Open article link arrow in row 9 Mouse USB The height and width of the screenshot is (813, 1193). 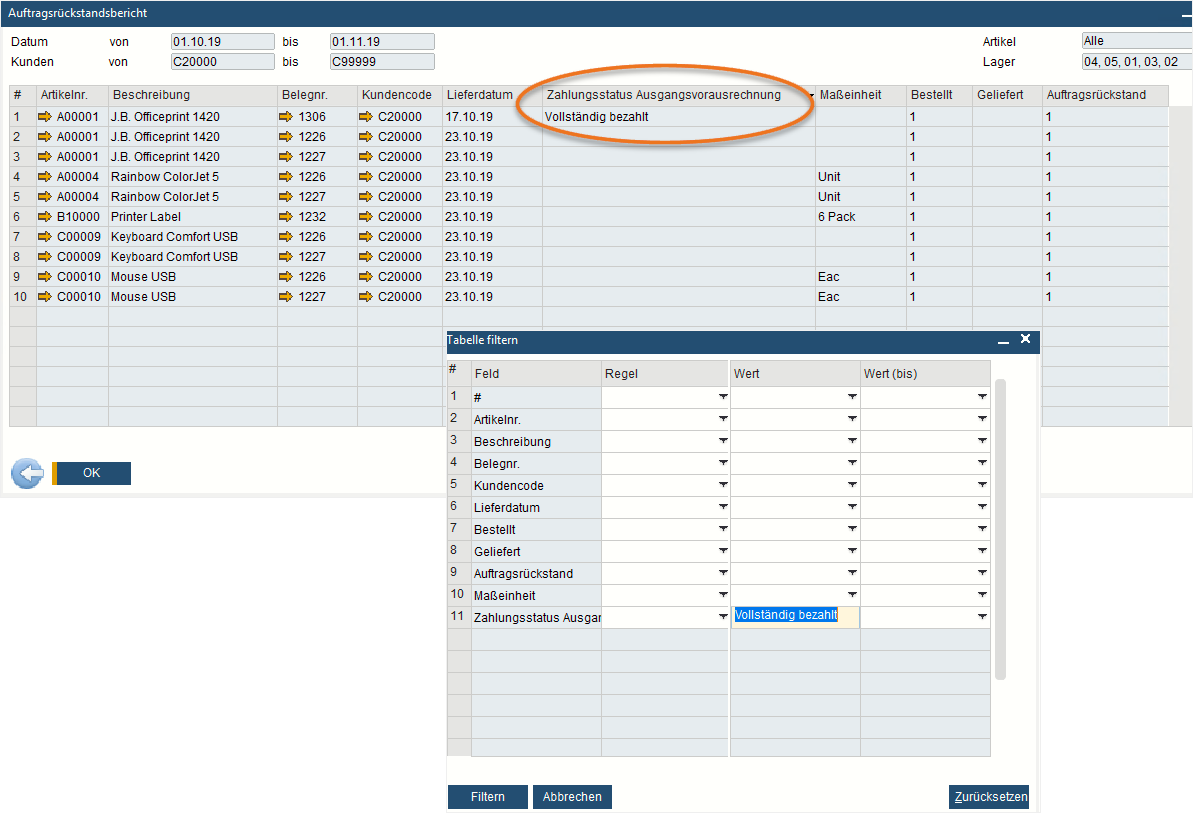tap(45, 277)
